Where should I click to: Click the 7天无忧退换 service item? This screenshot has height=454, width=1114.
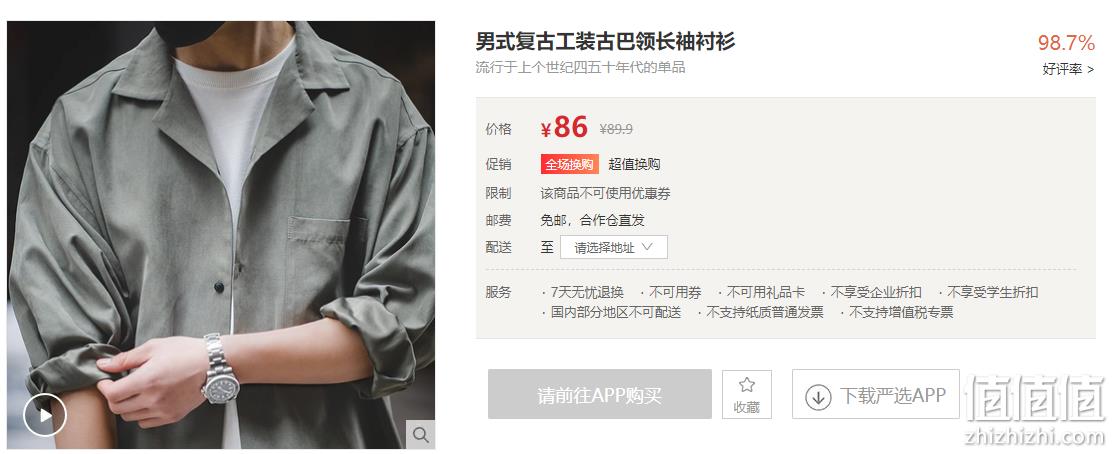point(583,292)
